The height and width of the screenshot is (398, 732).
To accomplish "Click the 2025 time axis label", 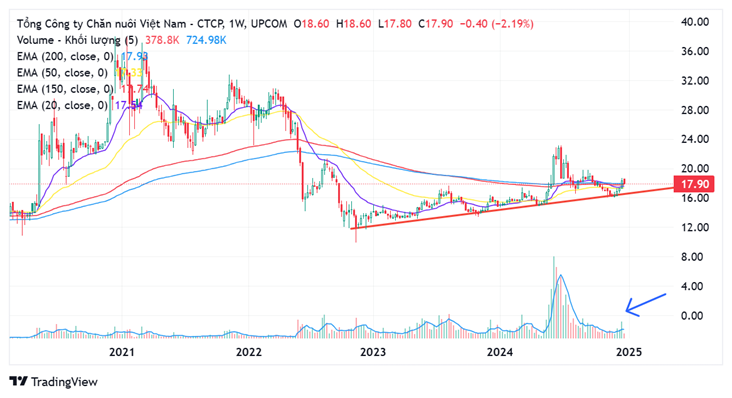I will point(629,352).
